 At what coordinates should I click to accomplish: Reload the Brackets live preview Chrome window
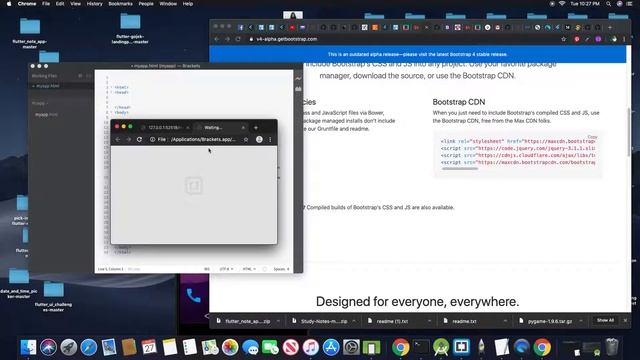139,140
